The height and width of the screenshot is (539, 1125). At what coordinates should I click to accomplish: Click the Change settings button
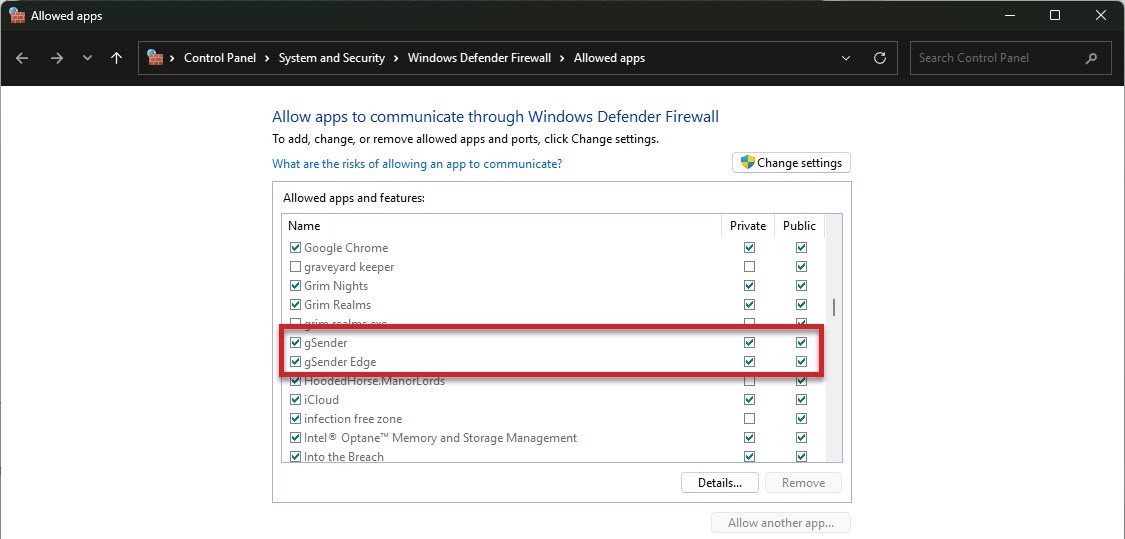click(x=791, y=163)
